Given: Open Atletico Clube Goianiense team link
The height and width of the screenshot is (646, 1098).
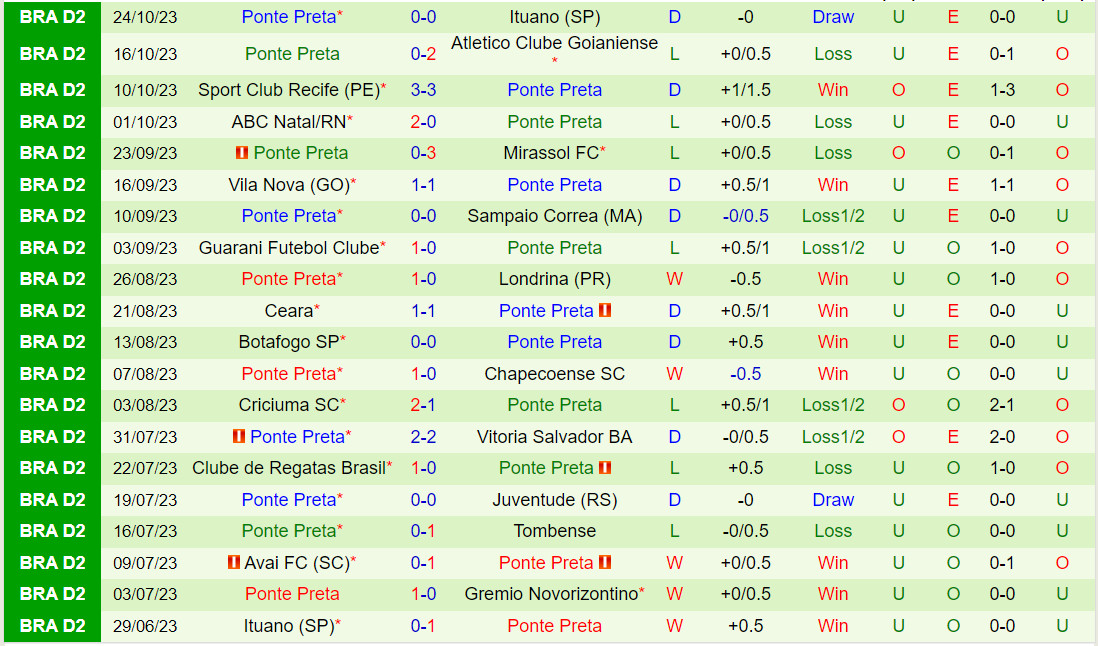Looking at the screenshot, I should coord(554,44).
